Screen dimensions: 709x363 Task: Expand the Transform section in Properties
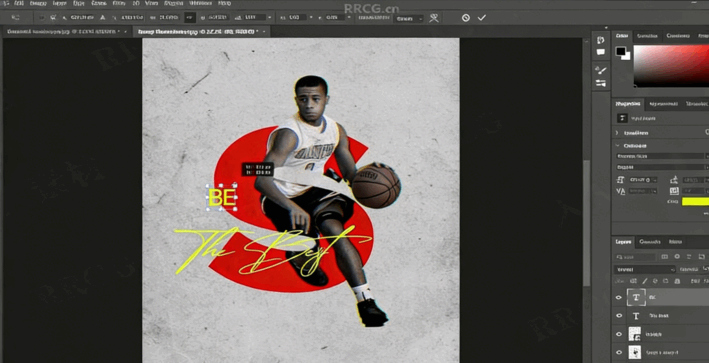pyautogui.click(x=617, y=133)
